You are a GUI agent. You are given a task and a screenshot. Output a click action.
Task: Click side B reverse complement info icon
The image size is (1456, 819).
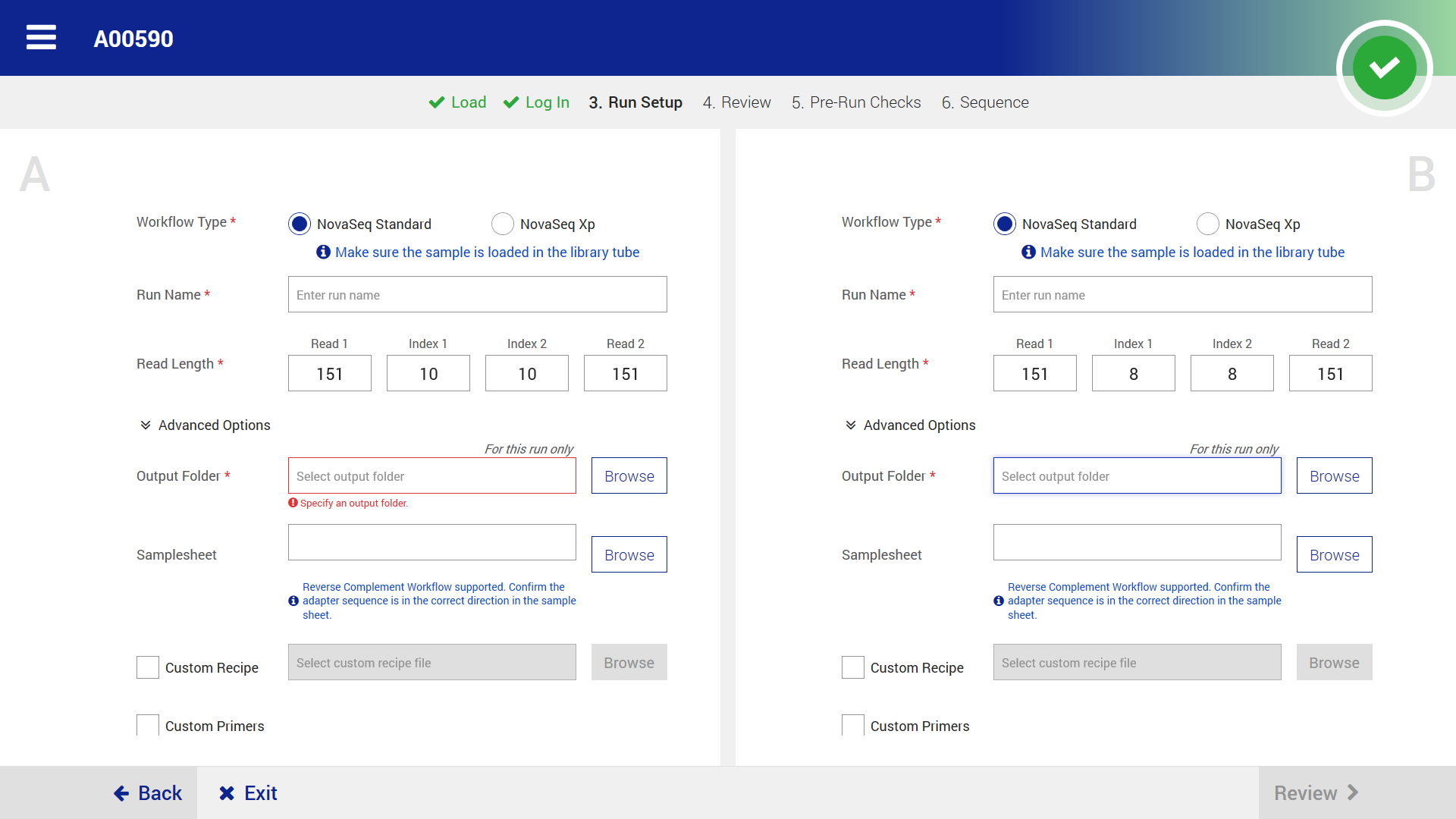999,601
